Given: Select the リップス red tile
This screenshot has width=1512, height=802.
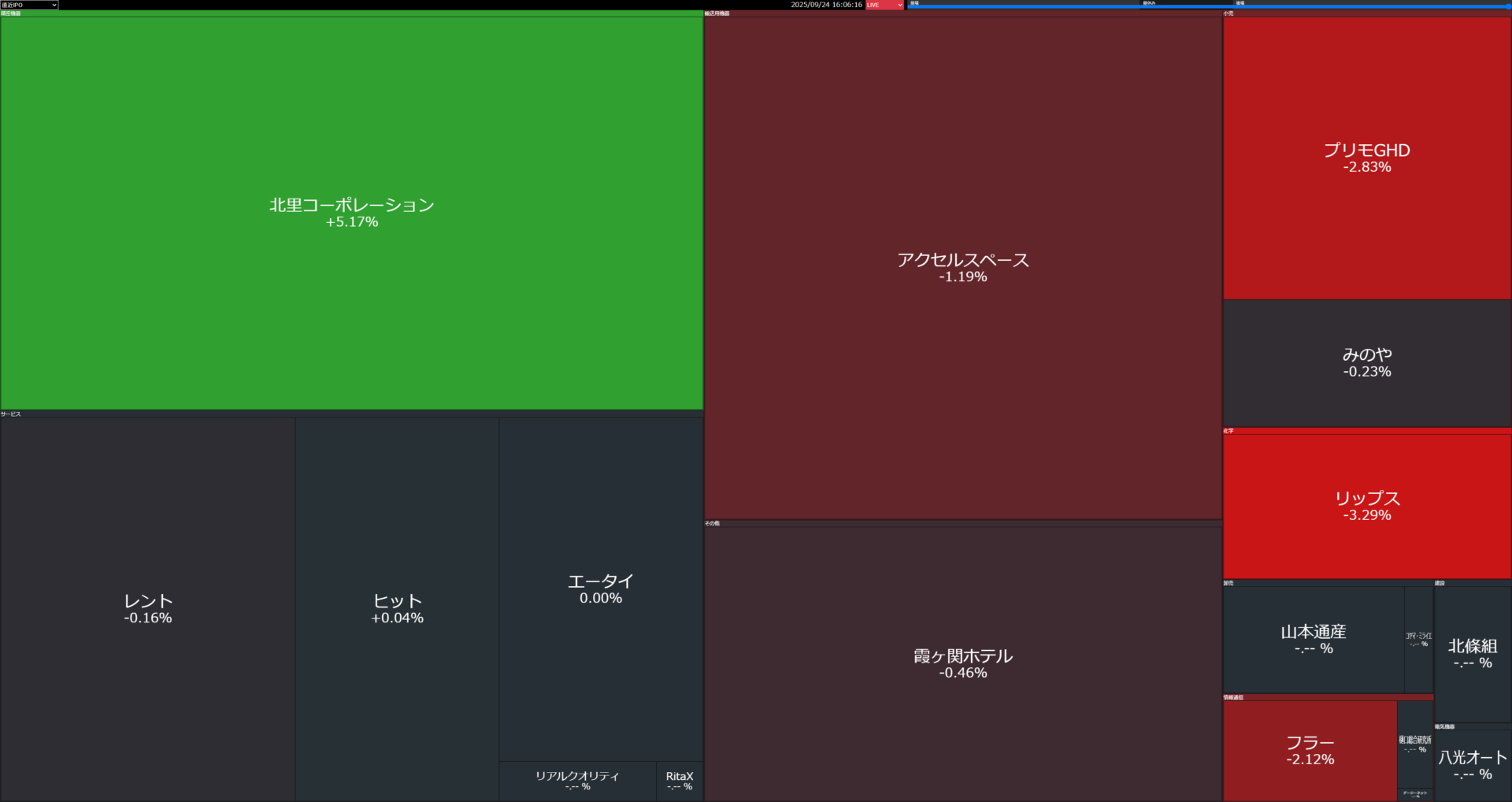Looking at the screenshot, I should tap(1366, 506).
